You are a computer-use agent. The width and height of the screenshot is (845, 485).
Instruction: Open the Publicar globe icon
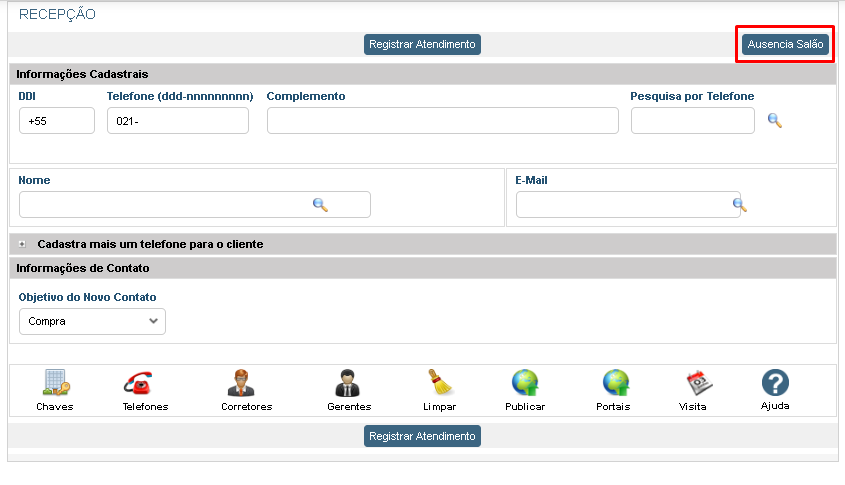pyautogui.click(x=525, y=383)
